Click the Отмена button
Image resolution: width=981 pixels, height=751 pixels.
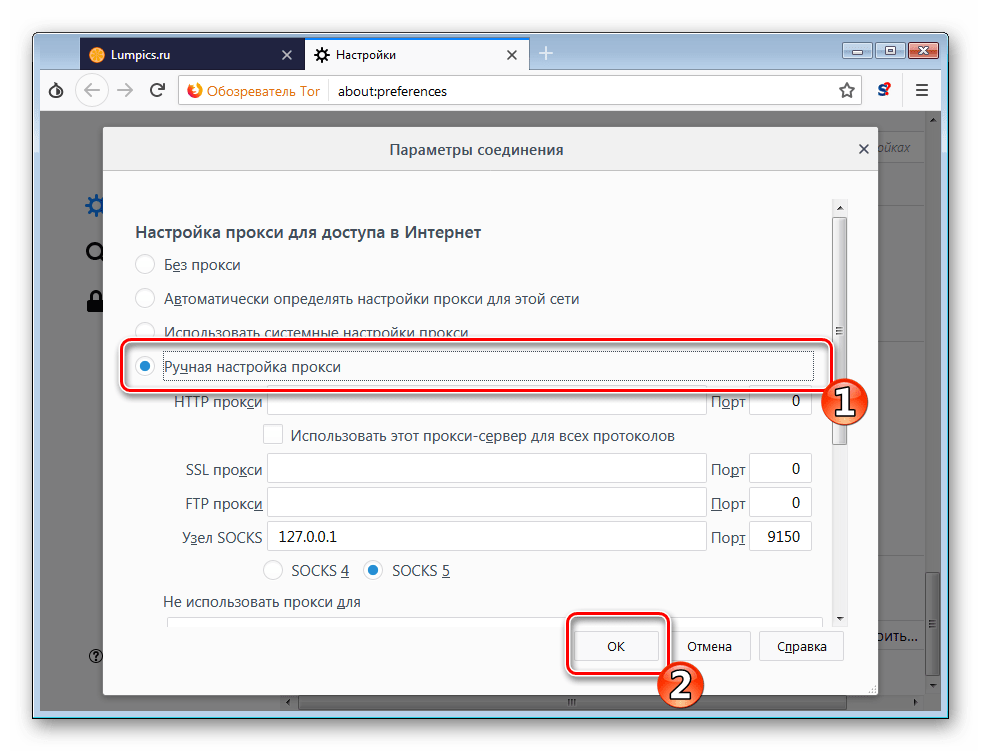[708, 646]
